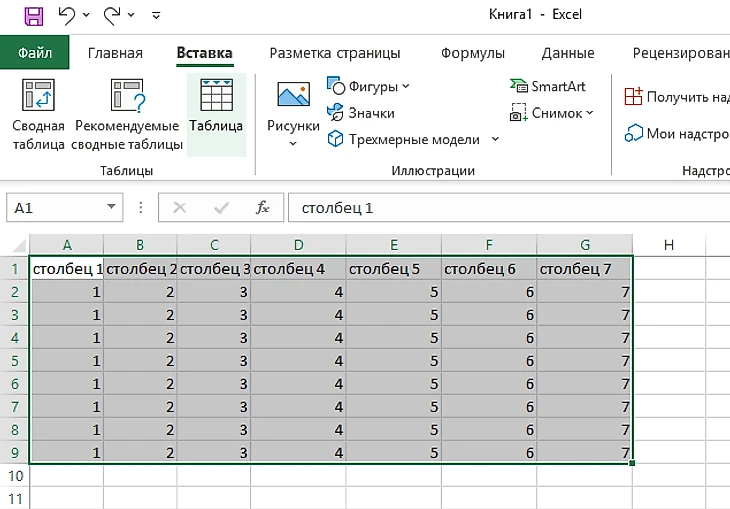The height and width of the screenshot is (509, 730).
Task: Open the Name Box dropdown arrow
Action: point(114,208)
